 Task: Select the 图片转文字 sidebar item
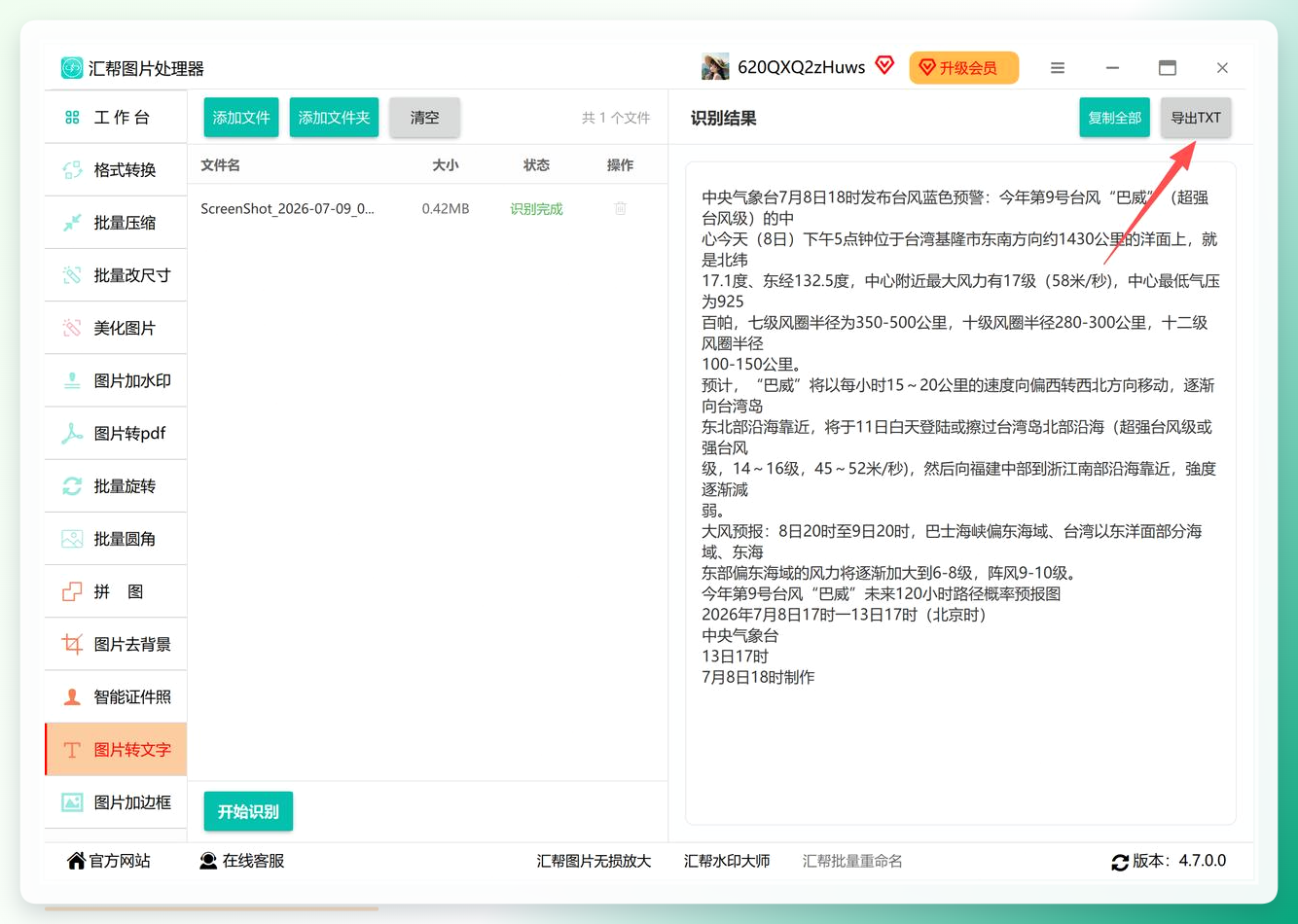point(116,749)
